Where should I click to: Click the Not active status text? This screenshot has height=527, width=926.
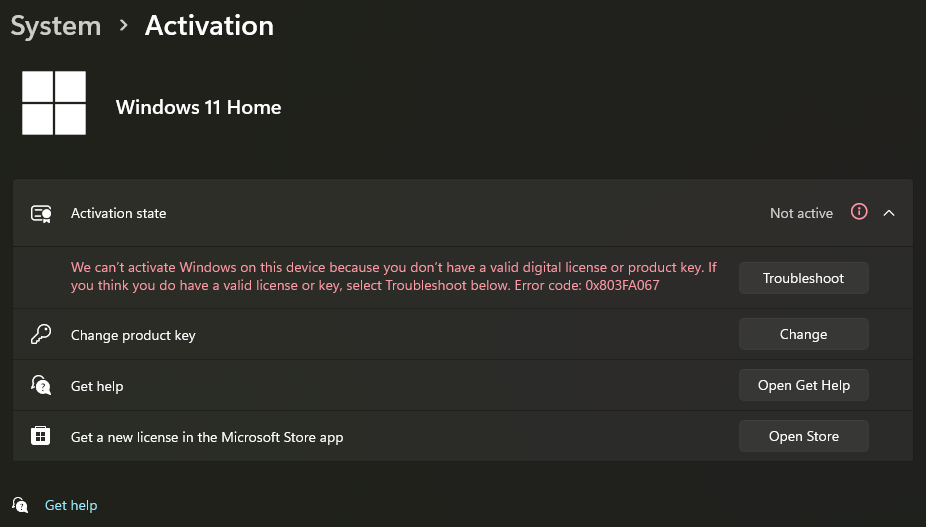[x=801, y=213]
